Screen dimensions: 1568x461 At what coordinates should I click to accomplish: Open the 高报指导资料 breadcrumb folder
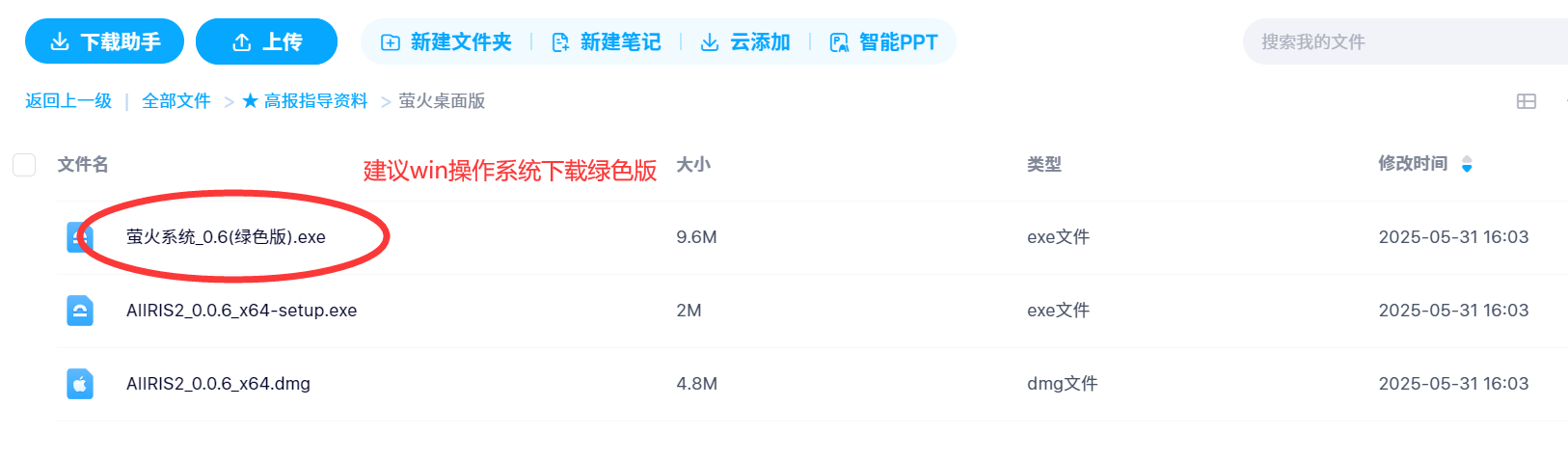[306, 101]
